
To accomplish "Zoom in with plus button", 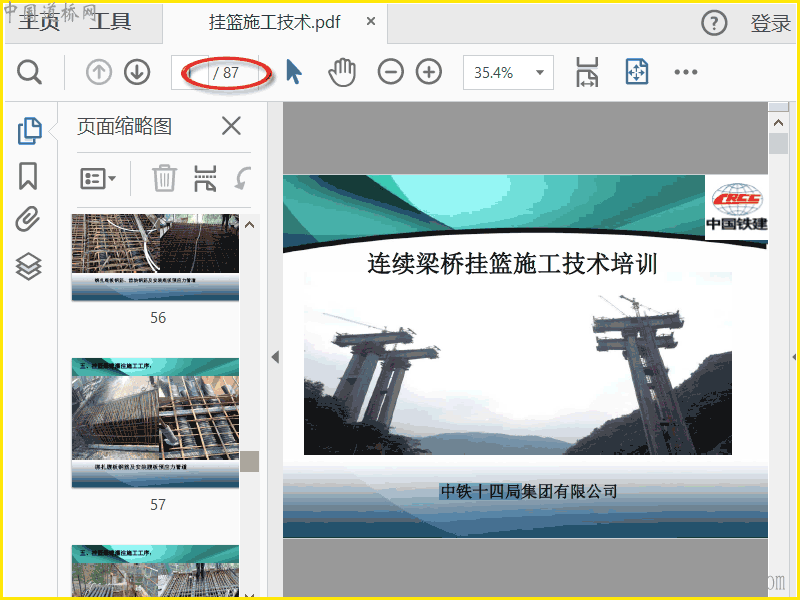I will click(x=429, y=72).
